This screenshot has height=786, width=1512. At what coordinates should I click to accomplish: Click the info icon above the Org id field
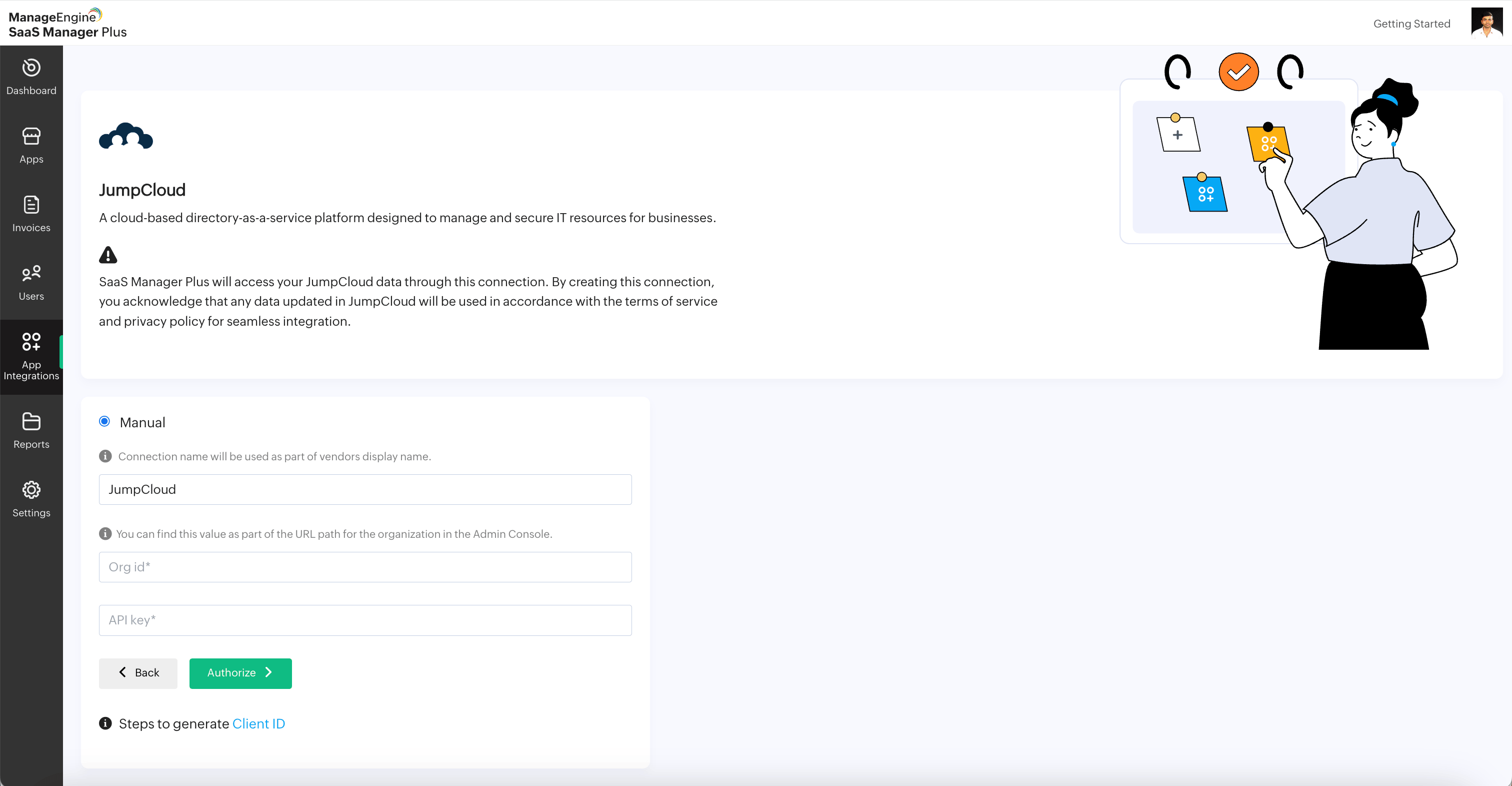click(x=105, y=533)
